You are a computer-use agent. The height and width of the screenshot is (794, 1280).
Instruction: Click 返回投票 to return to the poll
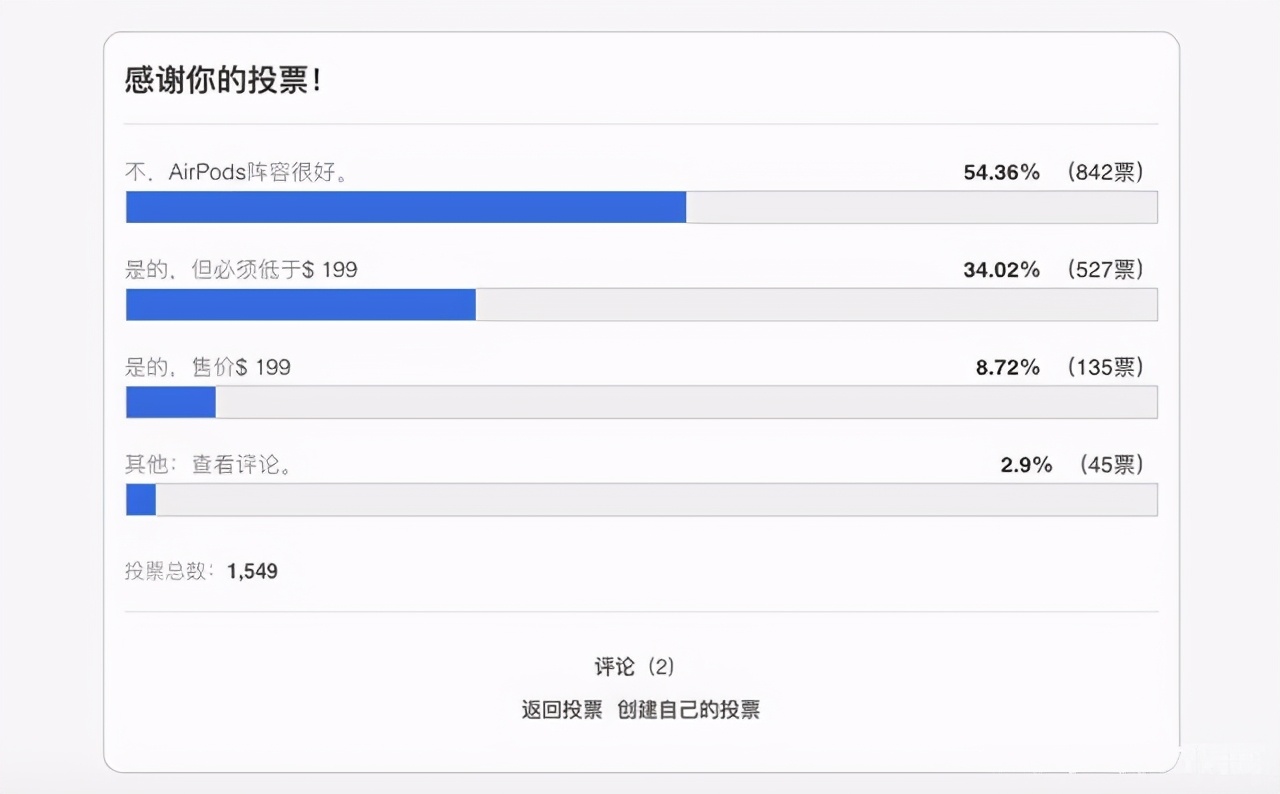(561, 709)
